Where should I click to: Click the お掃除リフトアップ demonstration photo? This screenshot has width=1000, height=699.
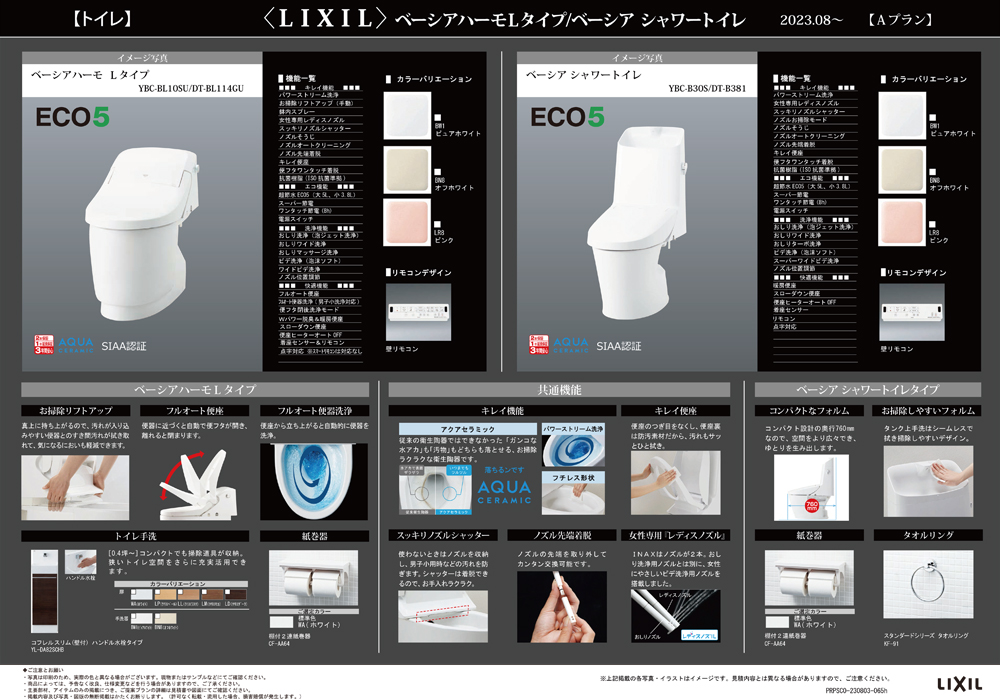[x=75, y=487]
